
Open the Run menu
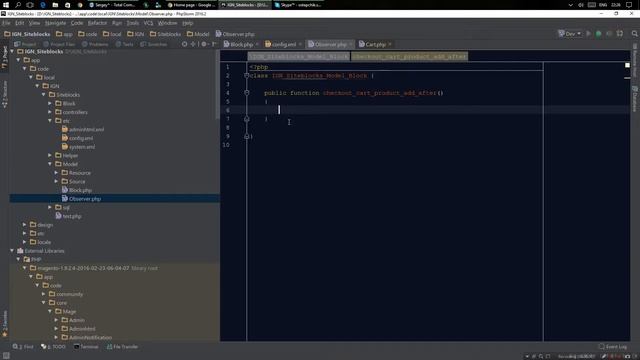click(117, 23)
